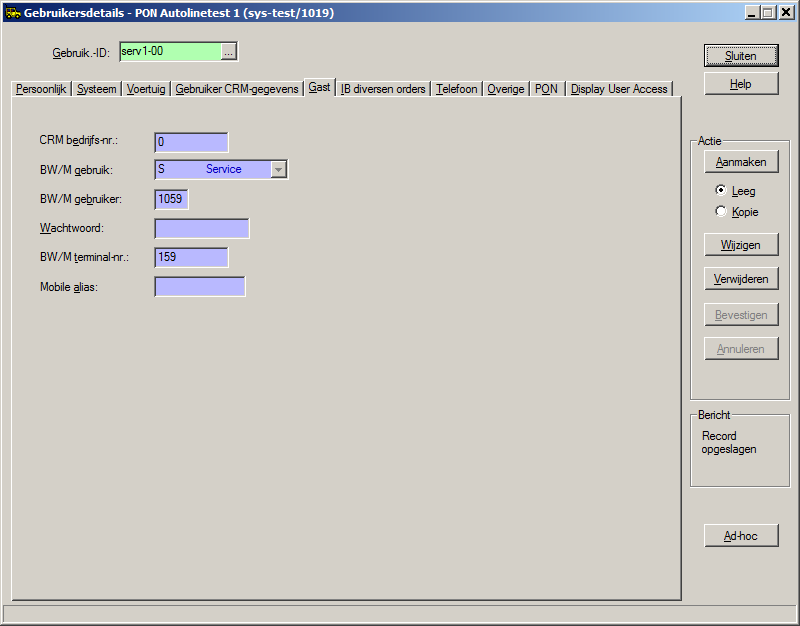Viewport: 800px width, 626px height.
Task: Click the Annuleren button
Action: click(741, 349)
